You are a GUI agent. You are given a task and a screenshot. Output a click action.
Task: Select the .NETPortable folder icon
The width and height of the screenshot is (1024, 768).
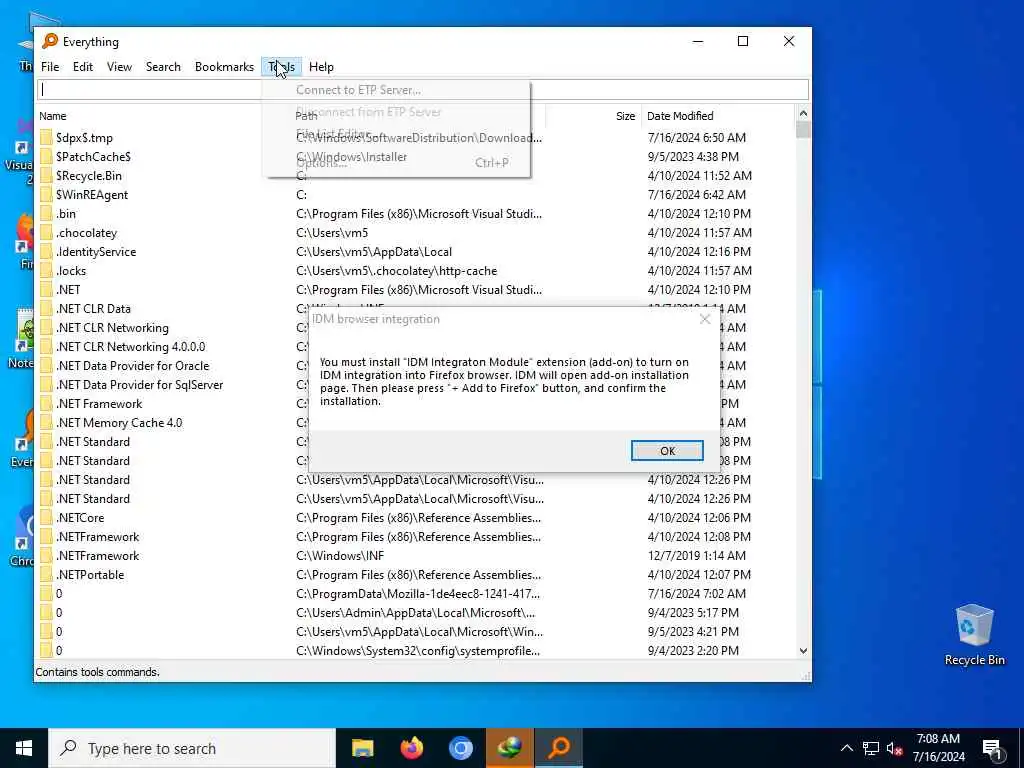(x=46, y=575)
